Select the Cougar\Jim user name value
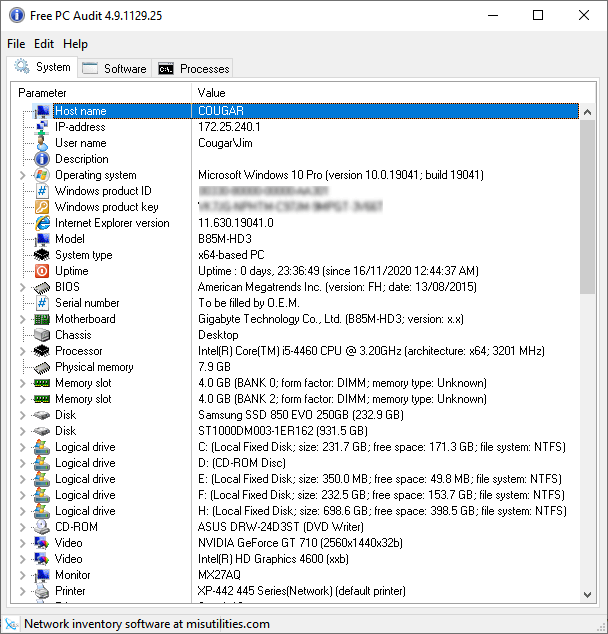The width and height of the screenshot is (608, 634). click(x=225, y=143)
